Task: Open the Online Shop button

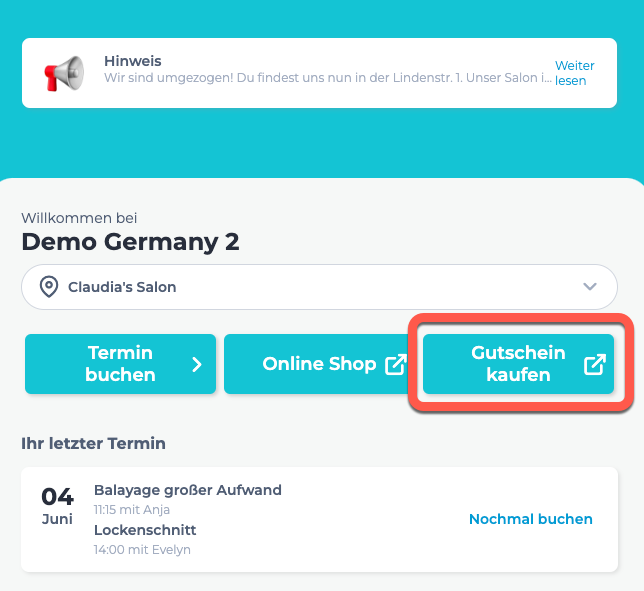Action: 320,364
